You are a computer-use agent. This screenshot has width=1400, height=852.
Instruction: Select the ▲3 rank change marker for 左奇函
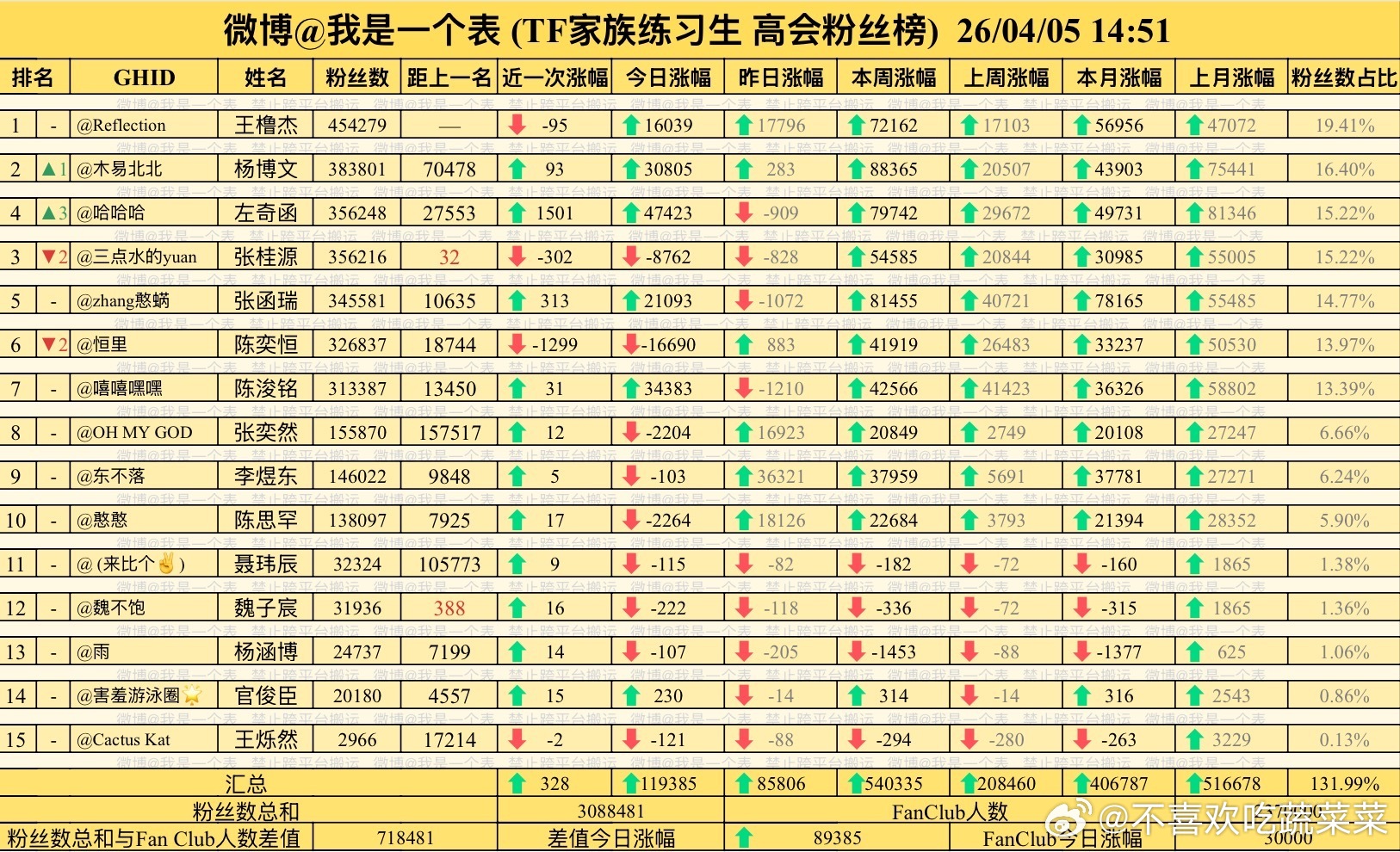50,212
